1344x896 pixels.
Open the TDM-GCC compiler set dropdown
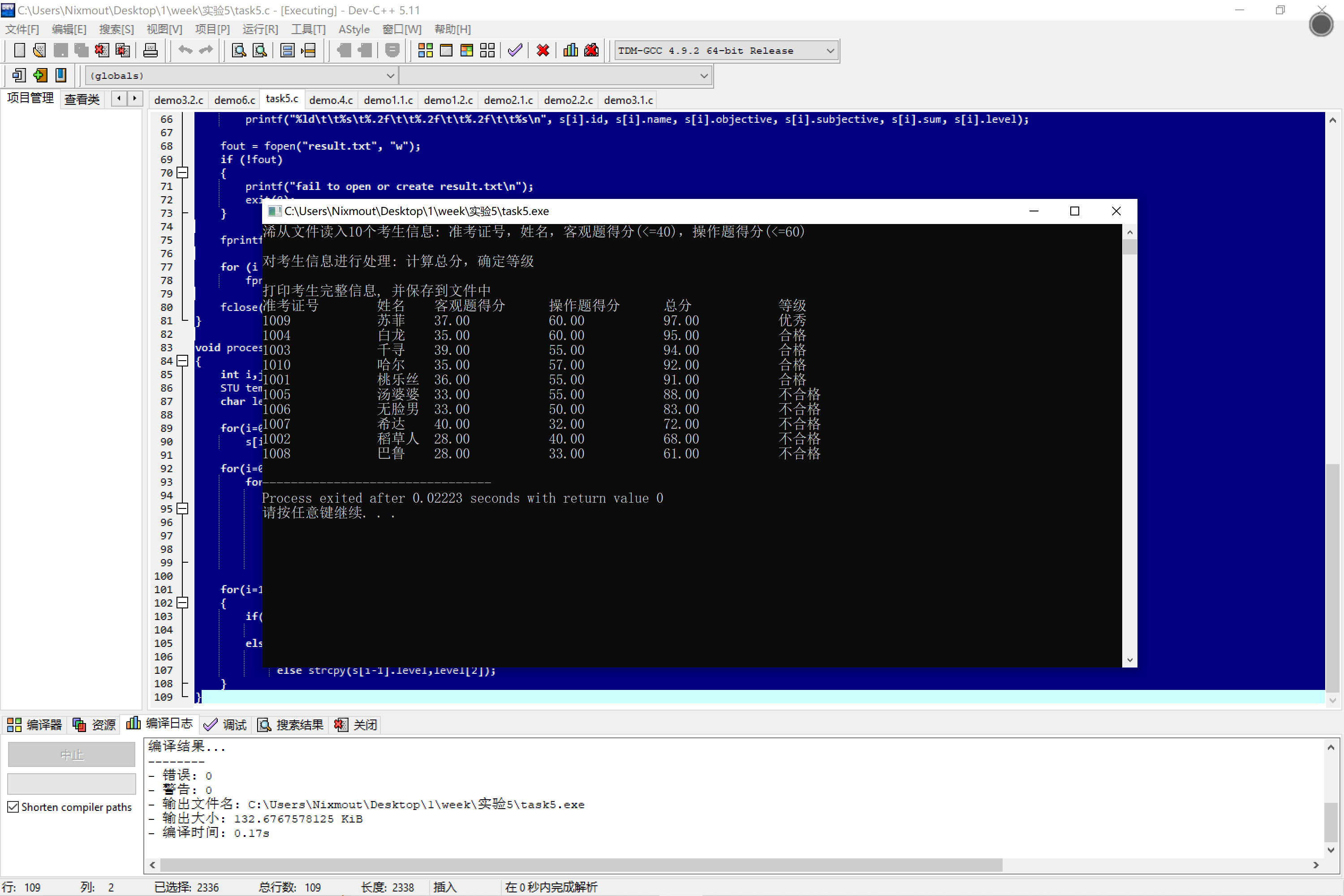click(x=830, y=50)
